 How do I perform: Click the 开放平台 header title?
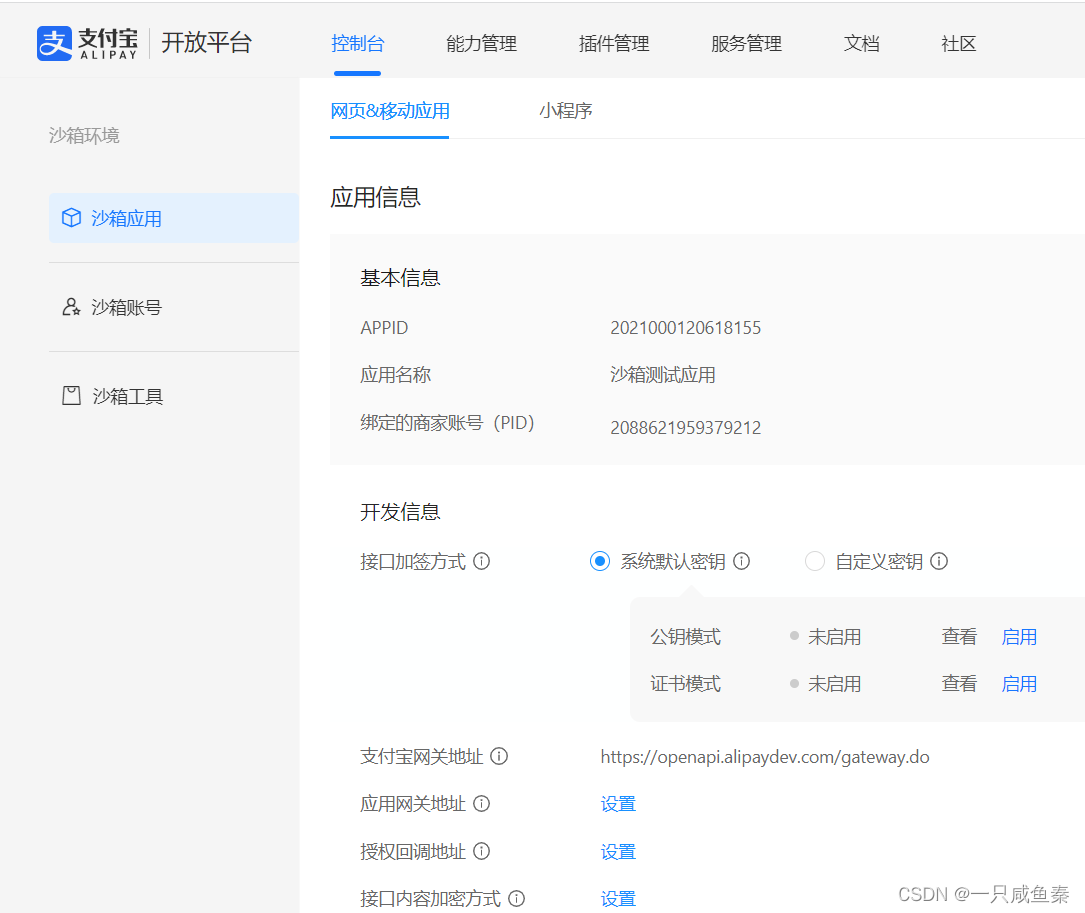(206, 43)
